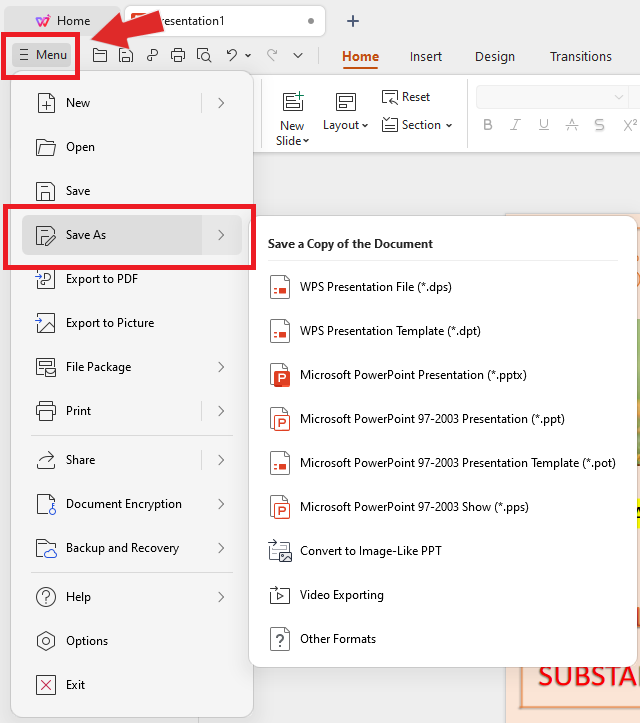
Task: Click the Save toolbar icon
Action: [x=125, y=55]
